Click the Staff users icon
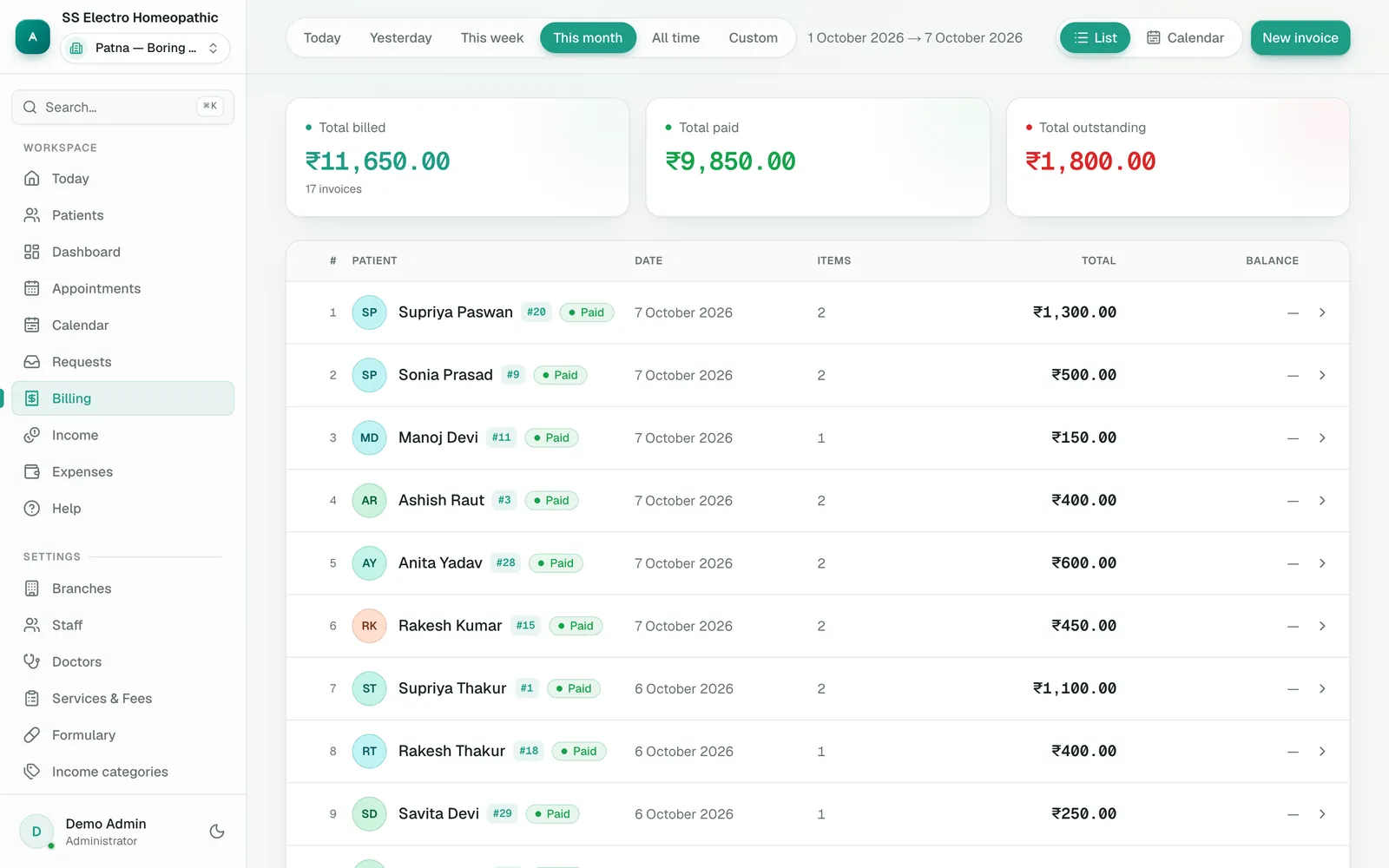Image resolution: width=1389 pixels, height=868 pixels. coord(32,625)
